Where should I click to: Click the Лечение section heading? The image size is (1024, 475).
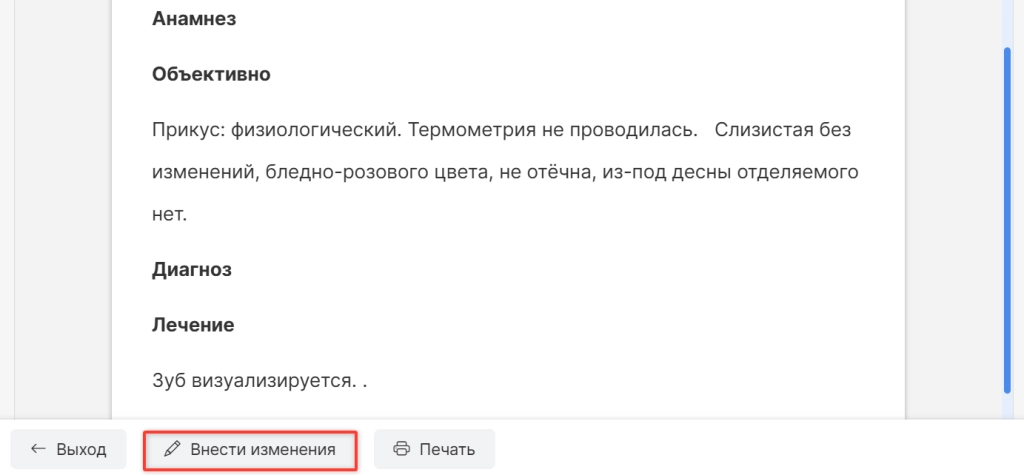pos(193,325)
